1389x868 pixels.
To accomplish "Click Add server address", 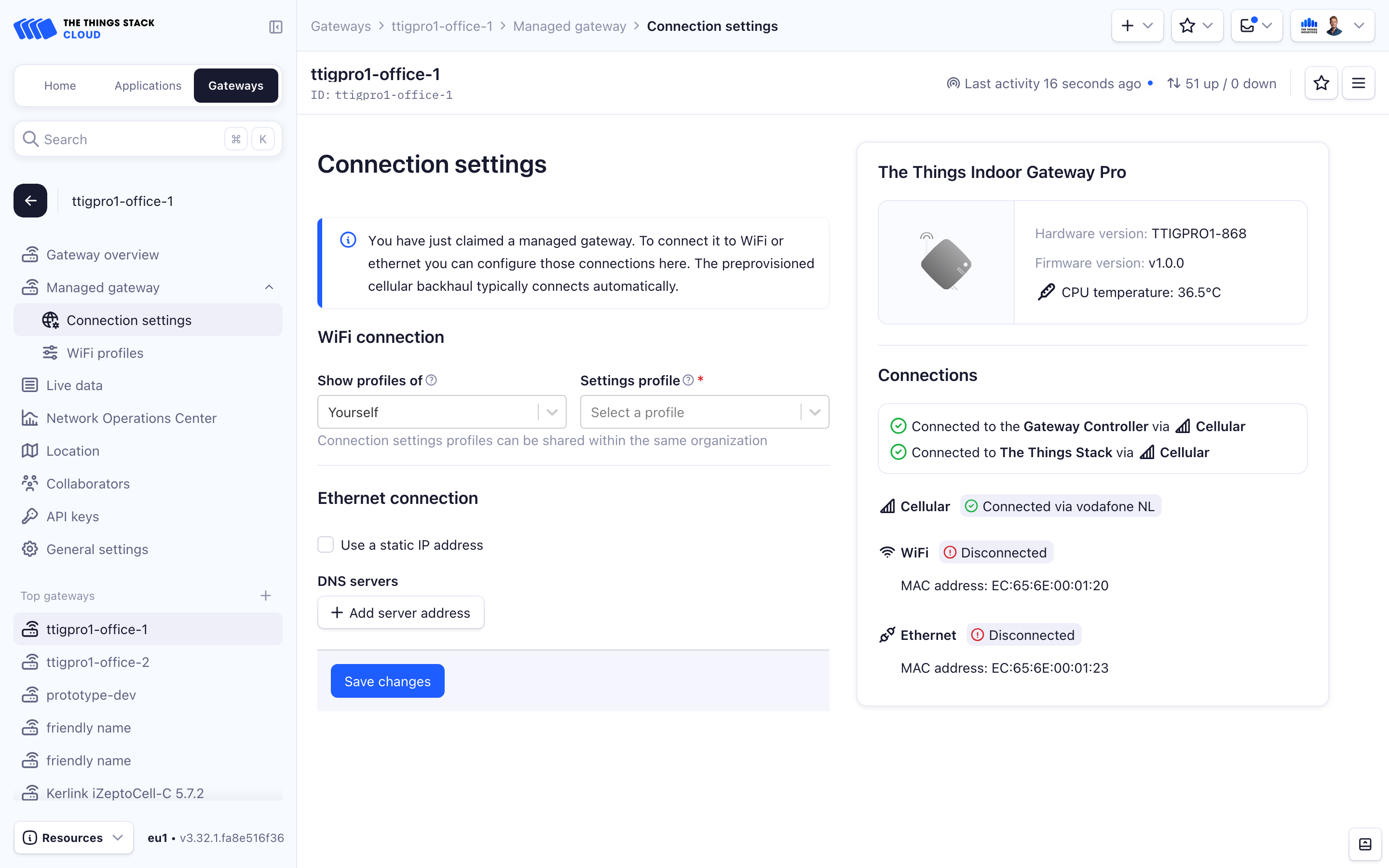I will [401, 612].
